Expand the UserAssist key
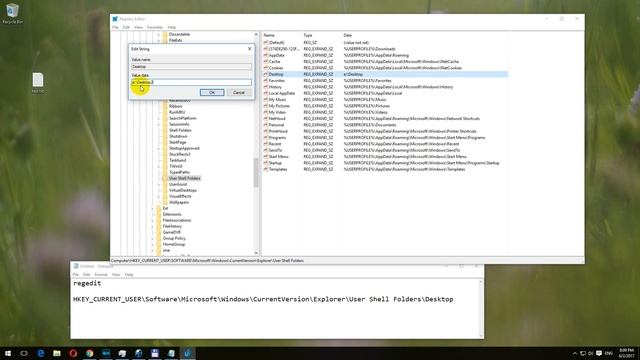Viewport: 640px width, 360px height. [159, 184]
